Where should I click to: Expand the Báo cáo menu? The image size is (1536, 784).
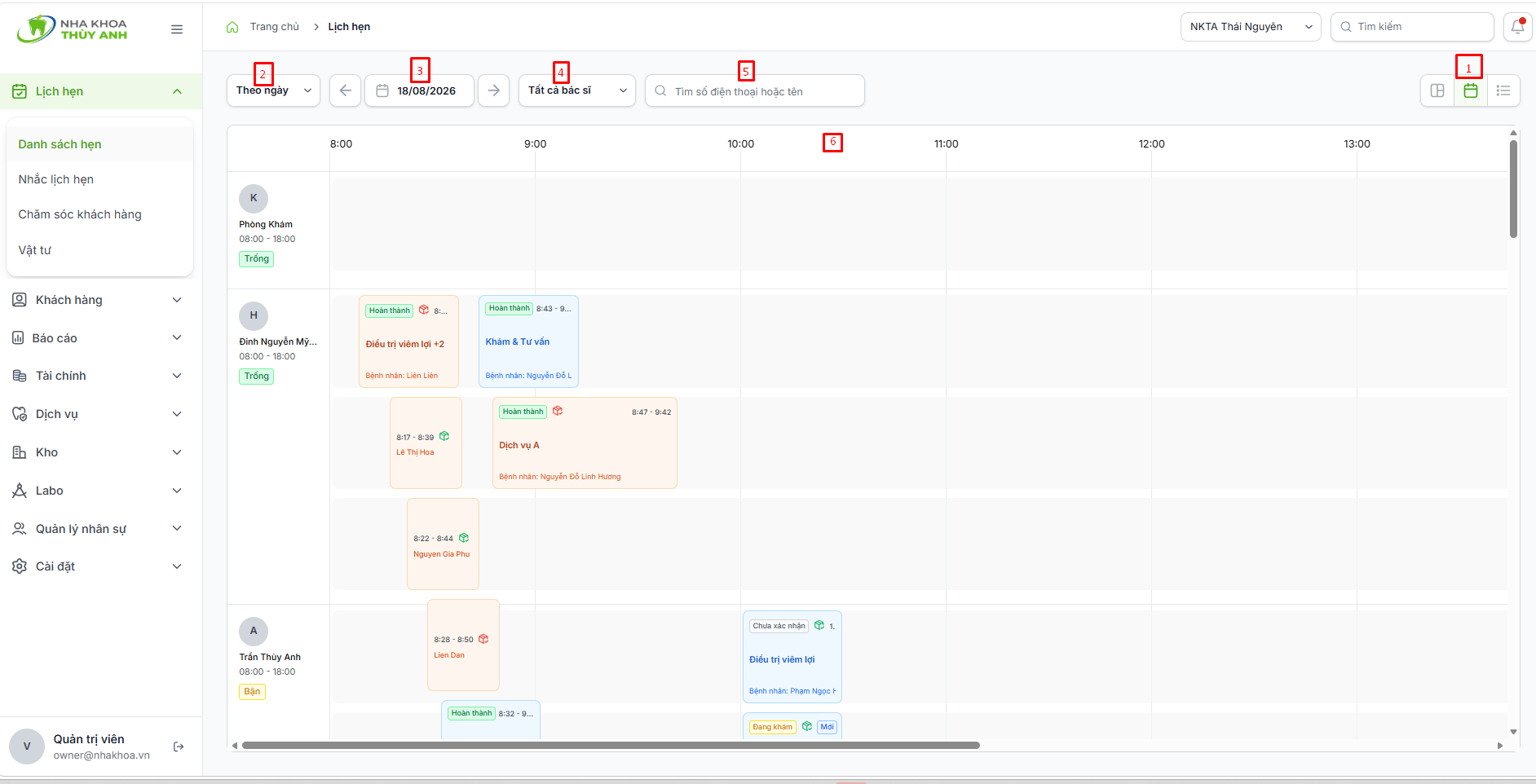click(x=101, y=338)
